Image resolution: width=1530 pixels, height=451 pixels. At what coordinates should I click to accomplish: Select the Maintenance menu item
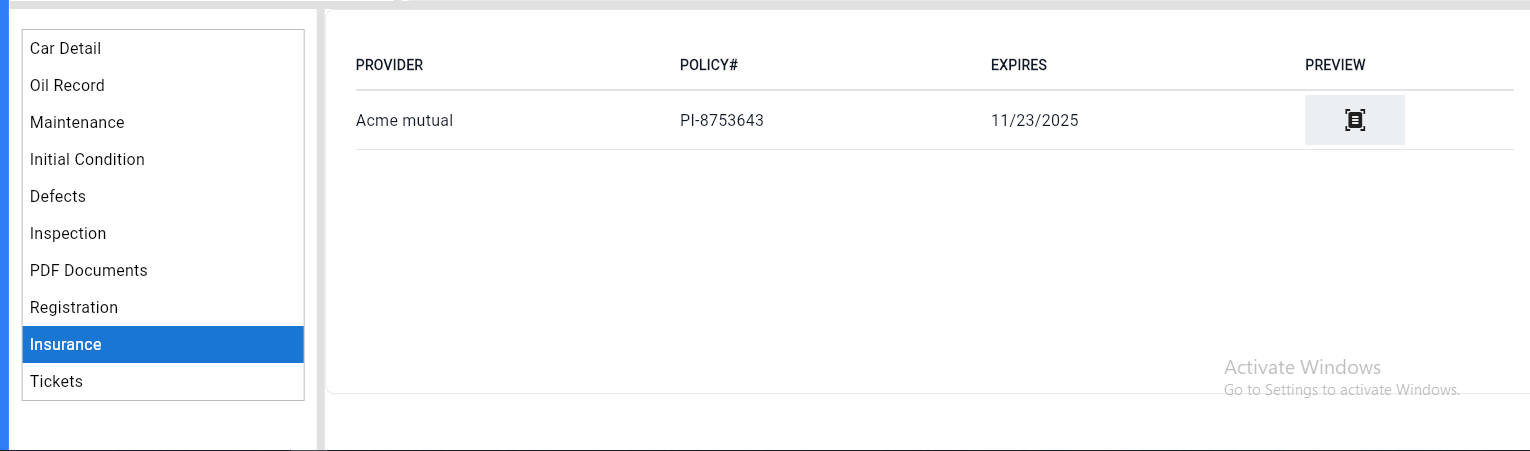point(78,122)
